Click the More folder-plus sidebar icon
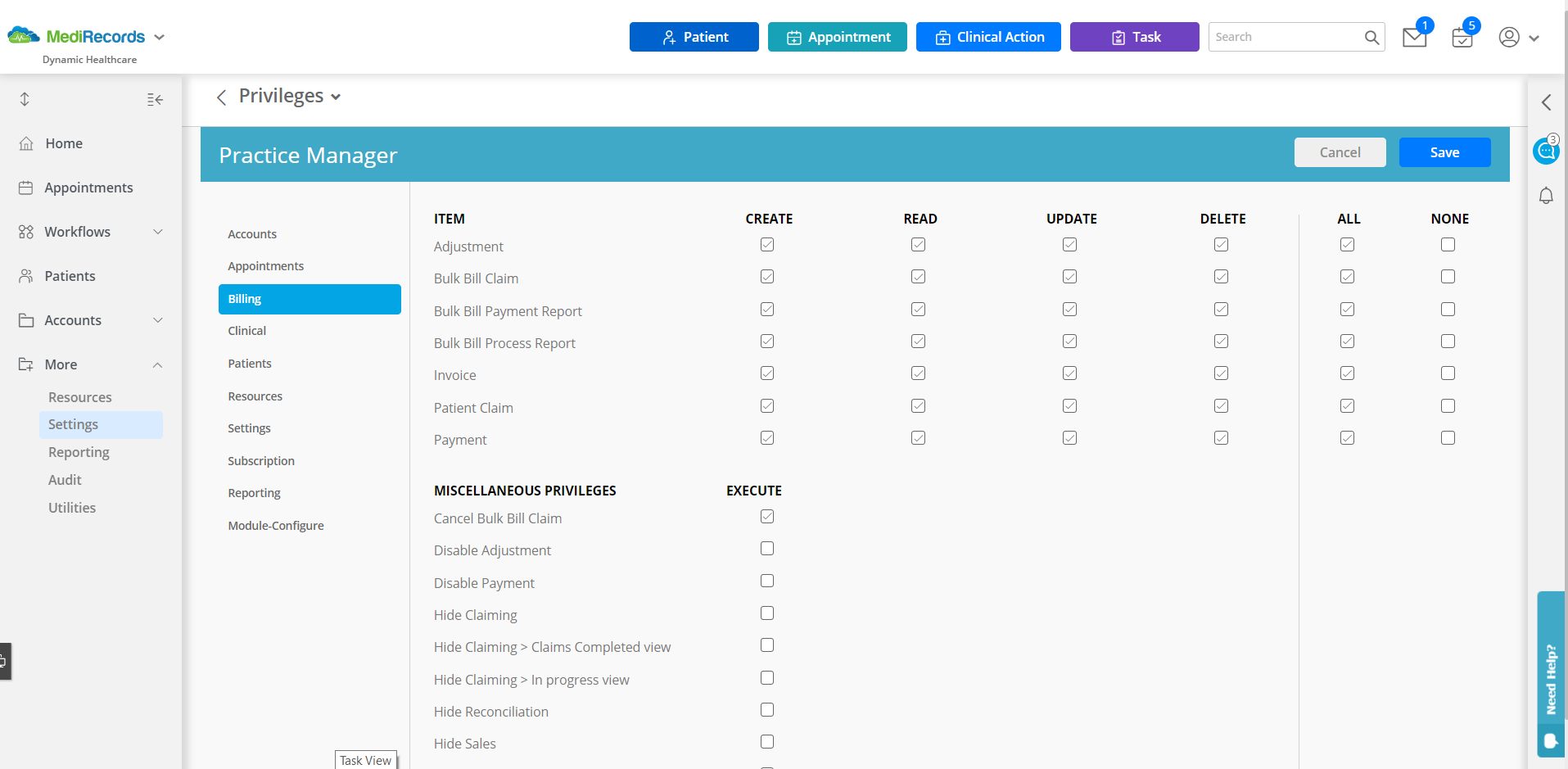Screen dimensions: 1568x769 [26, 364]
